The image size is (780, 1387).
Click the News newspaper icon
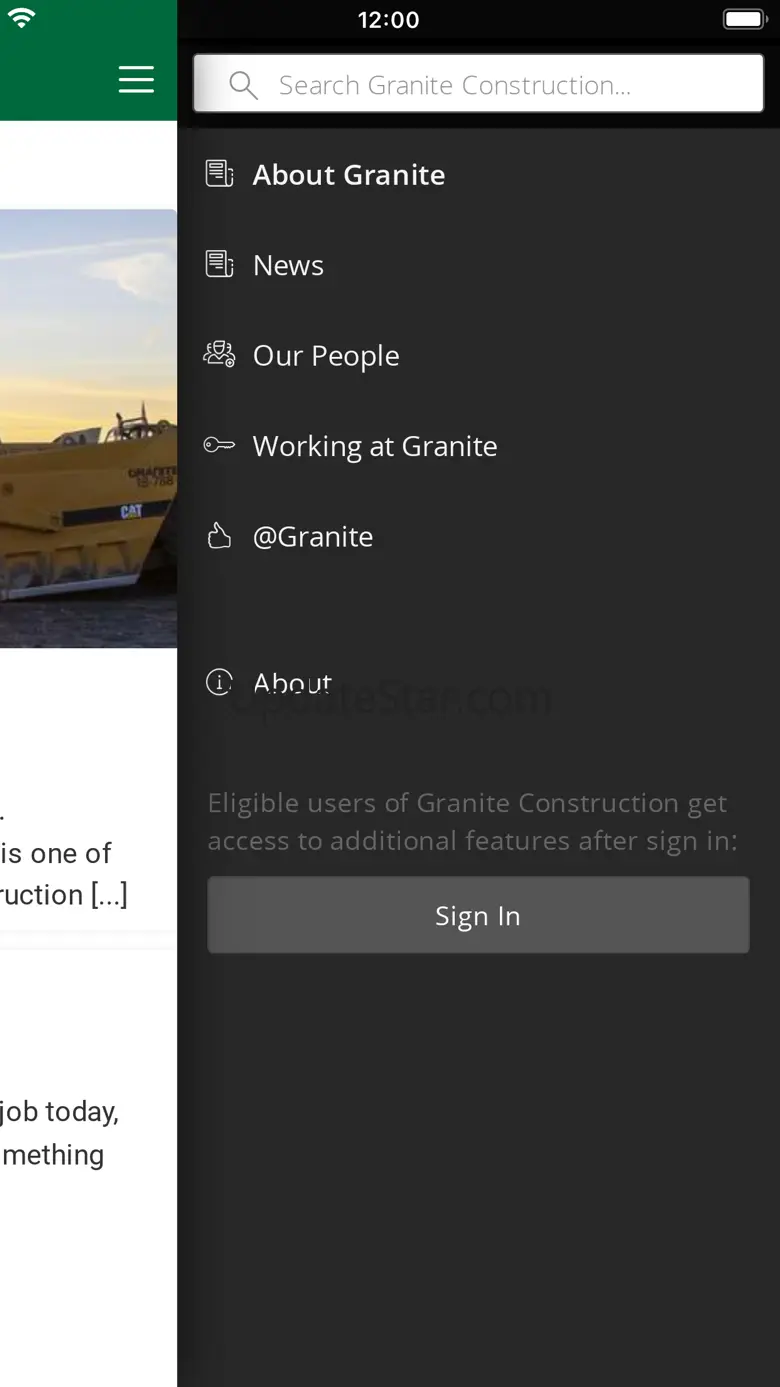(x=220, y=265)
